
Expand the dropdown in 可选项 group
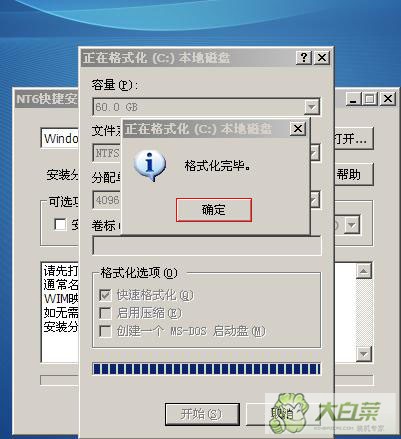pos(352,225)
